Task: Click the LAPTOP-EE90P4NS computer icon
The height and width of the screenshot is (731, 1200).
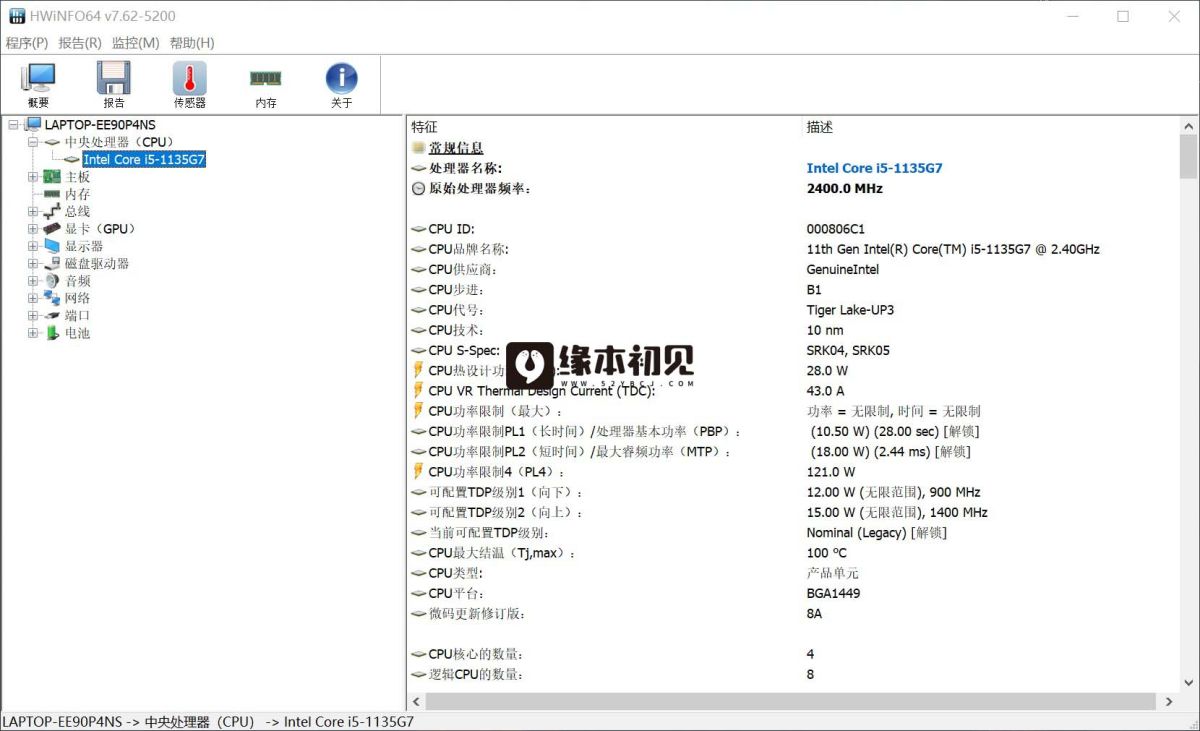Action: pos(33,125)
